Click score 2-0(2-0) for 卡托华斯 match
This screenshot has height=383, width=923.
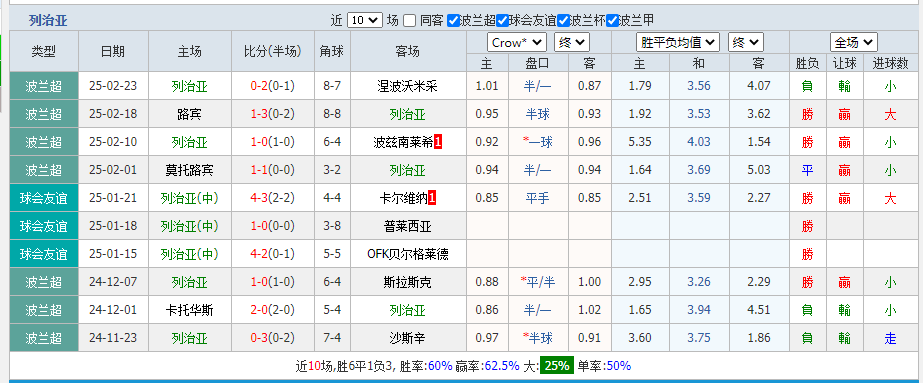(x=273, y=310)
